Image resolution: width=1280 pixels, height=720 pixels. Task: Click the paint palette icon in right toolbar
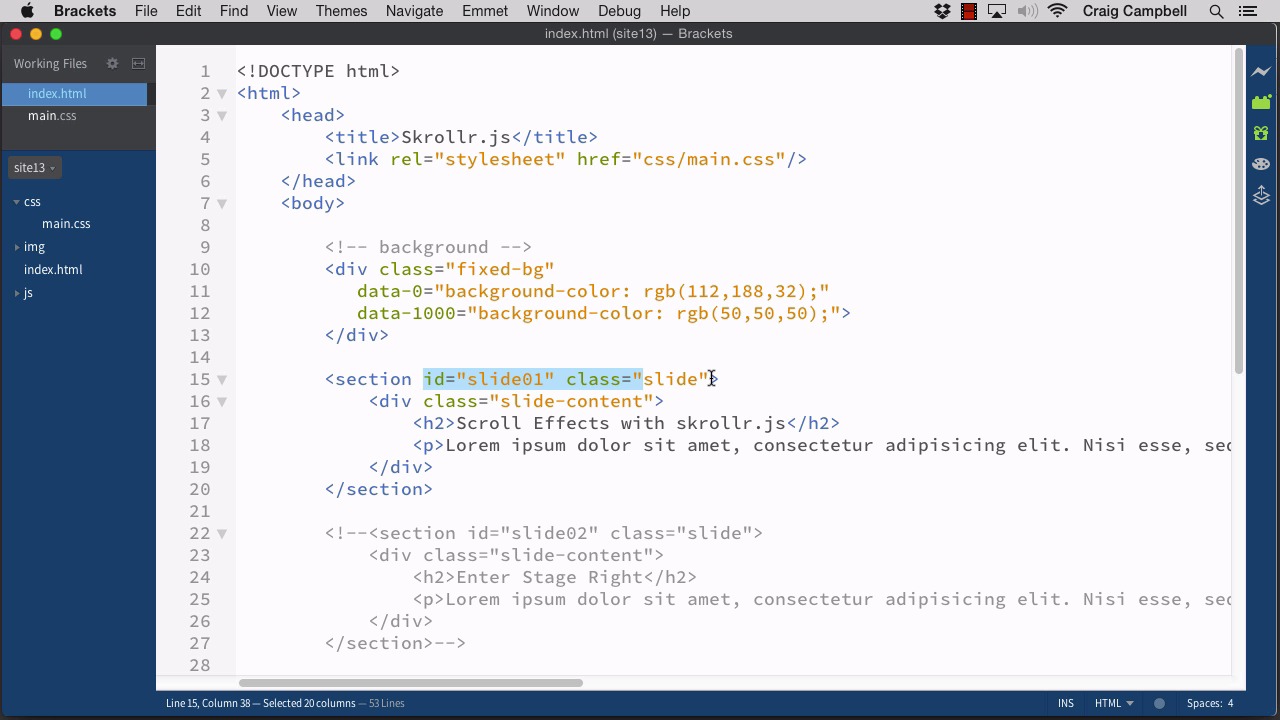click(1261, 164)
